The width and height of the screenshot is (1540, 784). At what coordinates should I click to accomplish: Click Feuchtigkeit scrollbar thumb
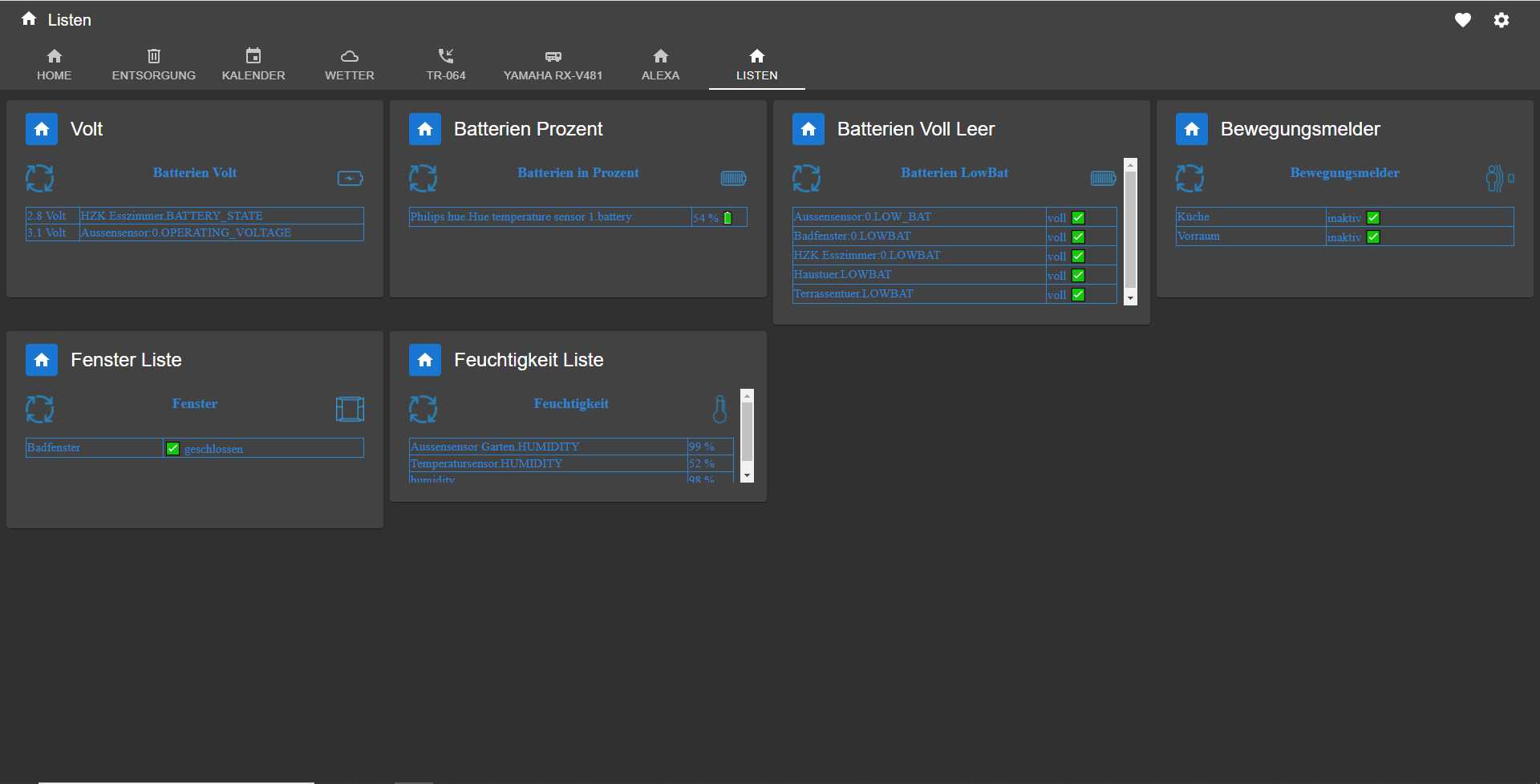point(747,431)
